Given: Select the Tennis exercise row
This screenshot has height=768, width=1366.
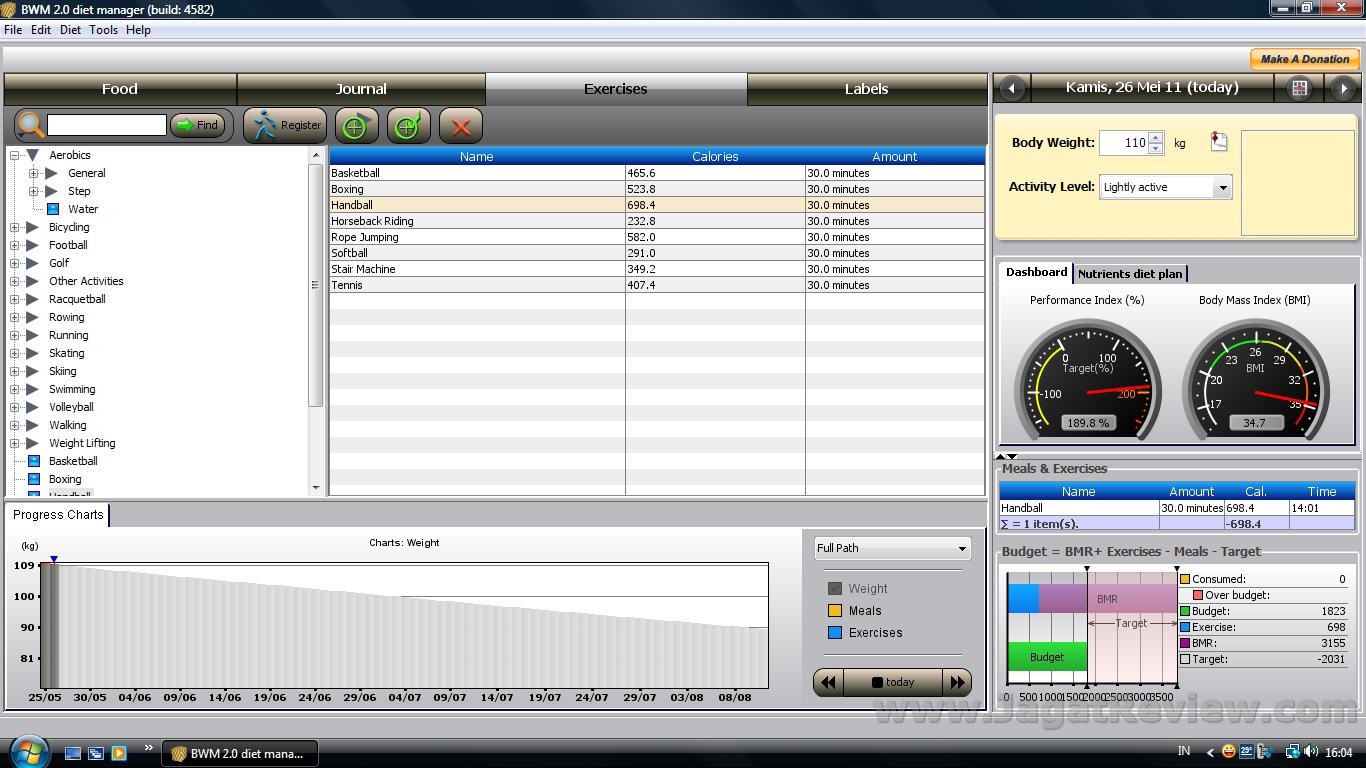Looking at the screenshot, I should point(657,285).
